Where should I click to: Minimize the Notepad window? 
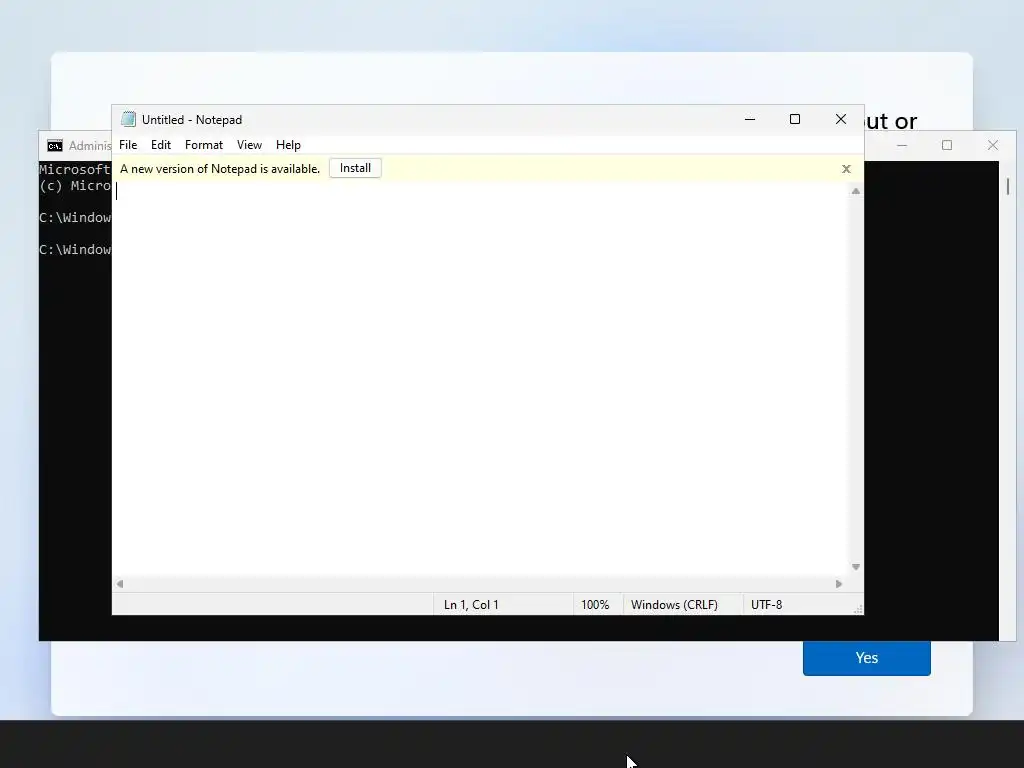pyautogui.click(x=750, y=120)
